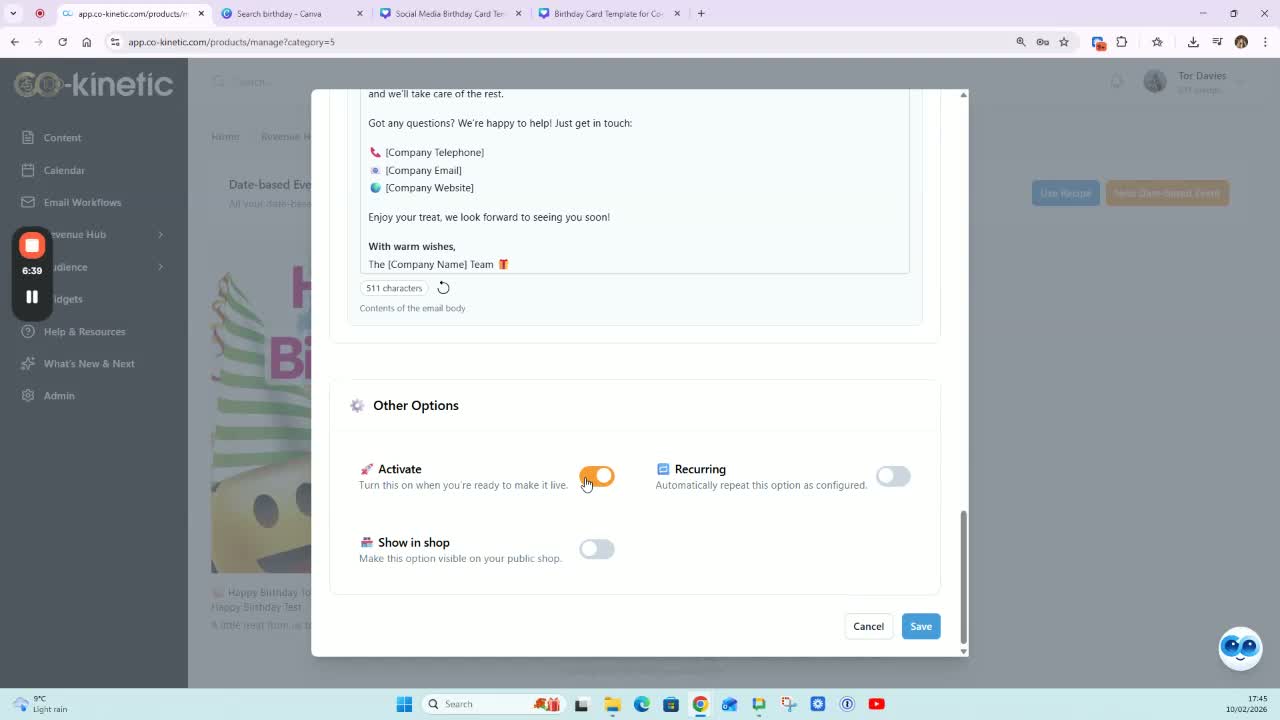The height and width of the screenshot is (720, 1280).
Task: Click the modal scrollbar down arrow
Action: [963, 651]
